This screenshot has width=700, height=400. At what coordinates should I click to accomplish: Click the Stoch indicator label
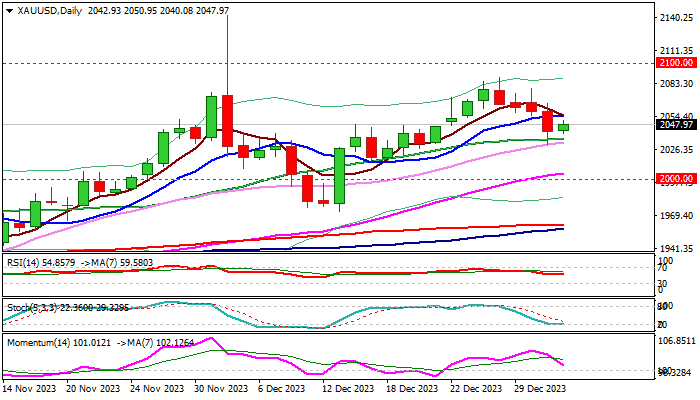16,304
